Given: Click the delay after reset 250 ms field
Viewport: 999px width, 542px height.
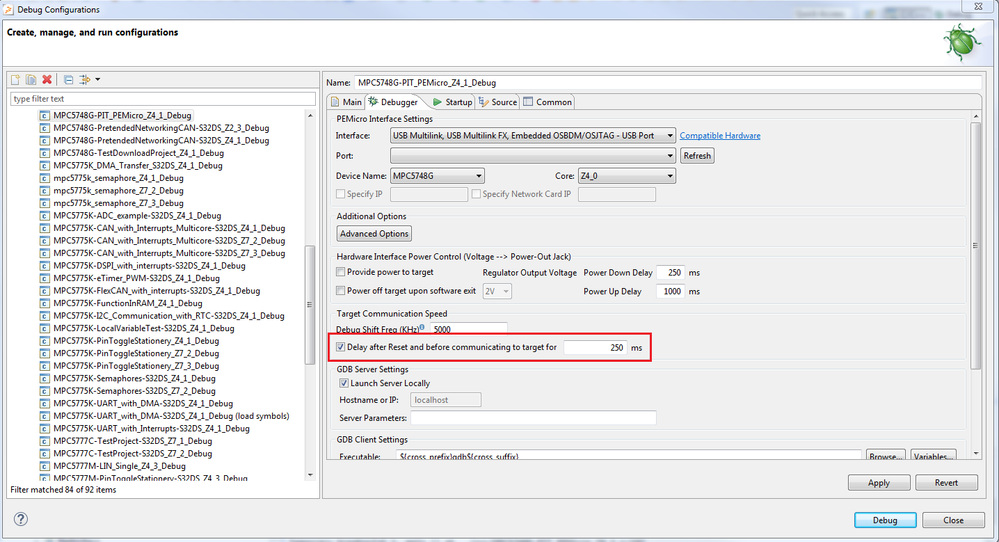Looking at the screenshot, I should click(x=596, y=348).
